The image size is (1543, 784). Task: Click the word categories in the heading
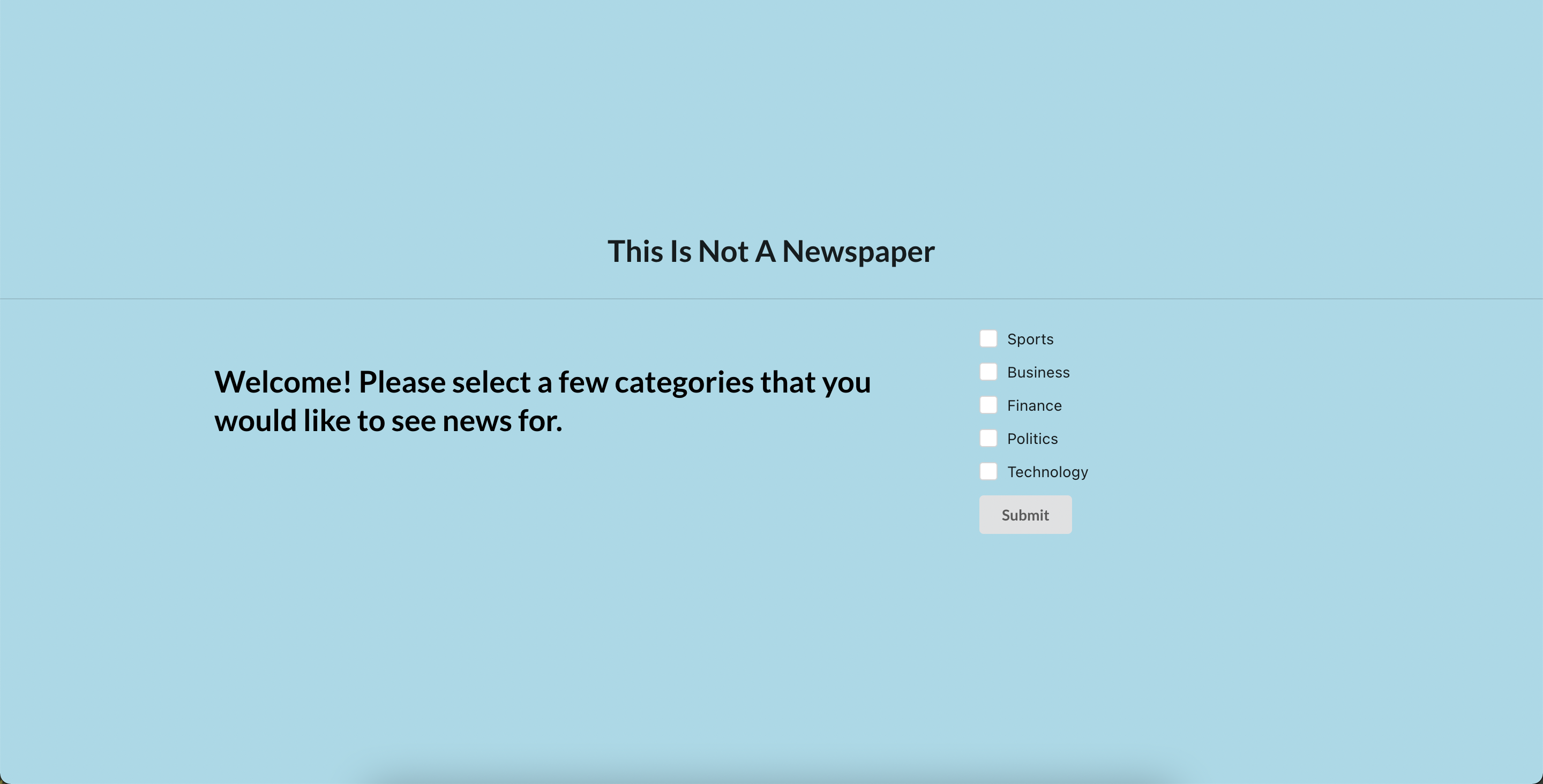(684, 382)
